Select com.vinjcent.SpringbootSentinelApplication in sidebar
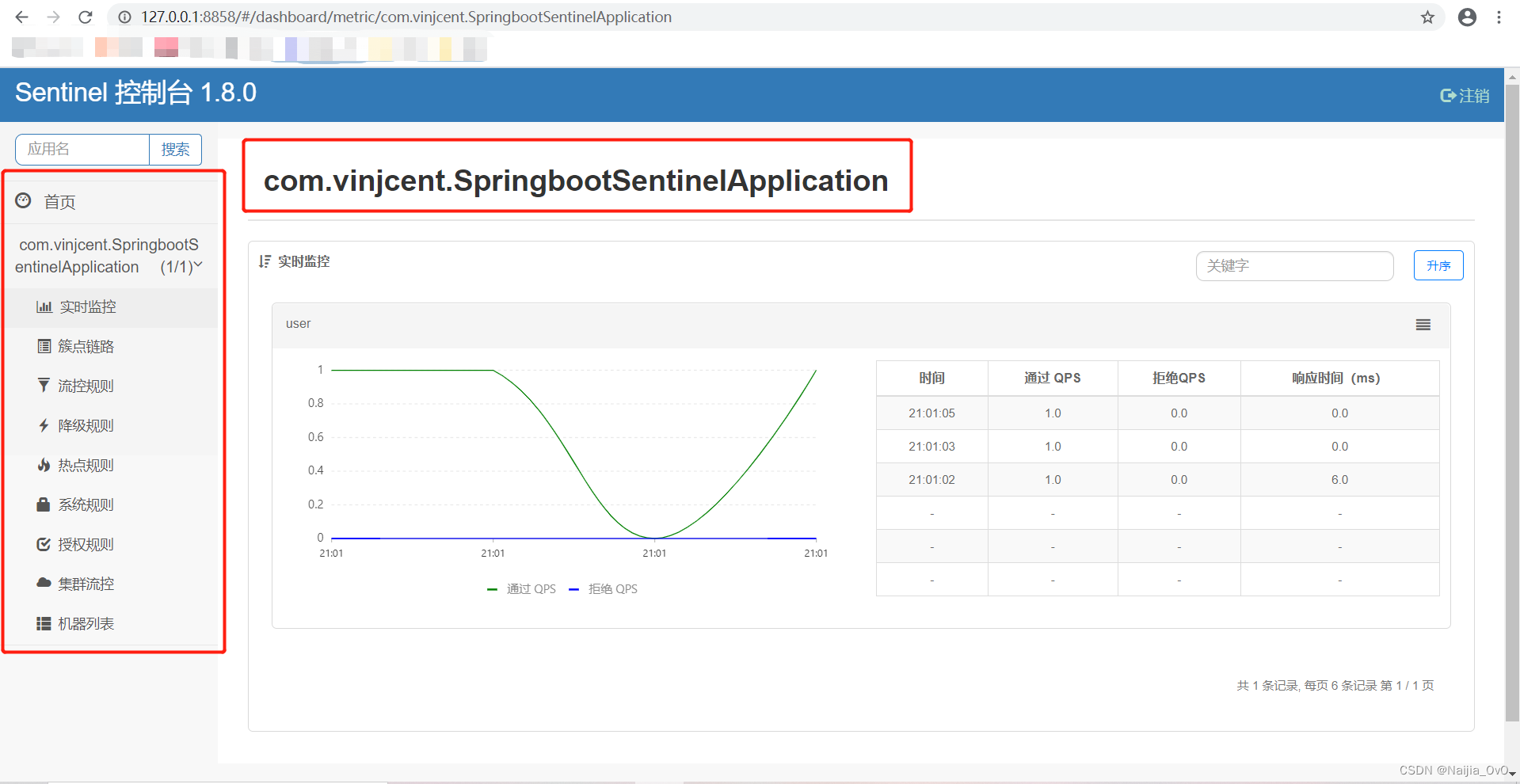Screen dimensions: 1520x784 tap(109, 256)
